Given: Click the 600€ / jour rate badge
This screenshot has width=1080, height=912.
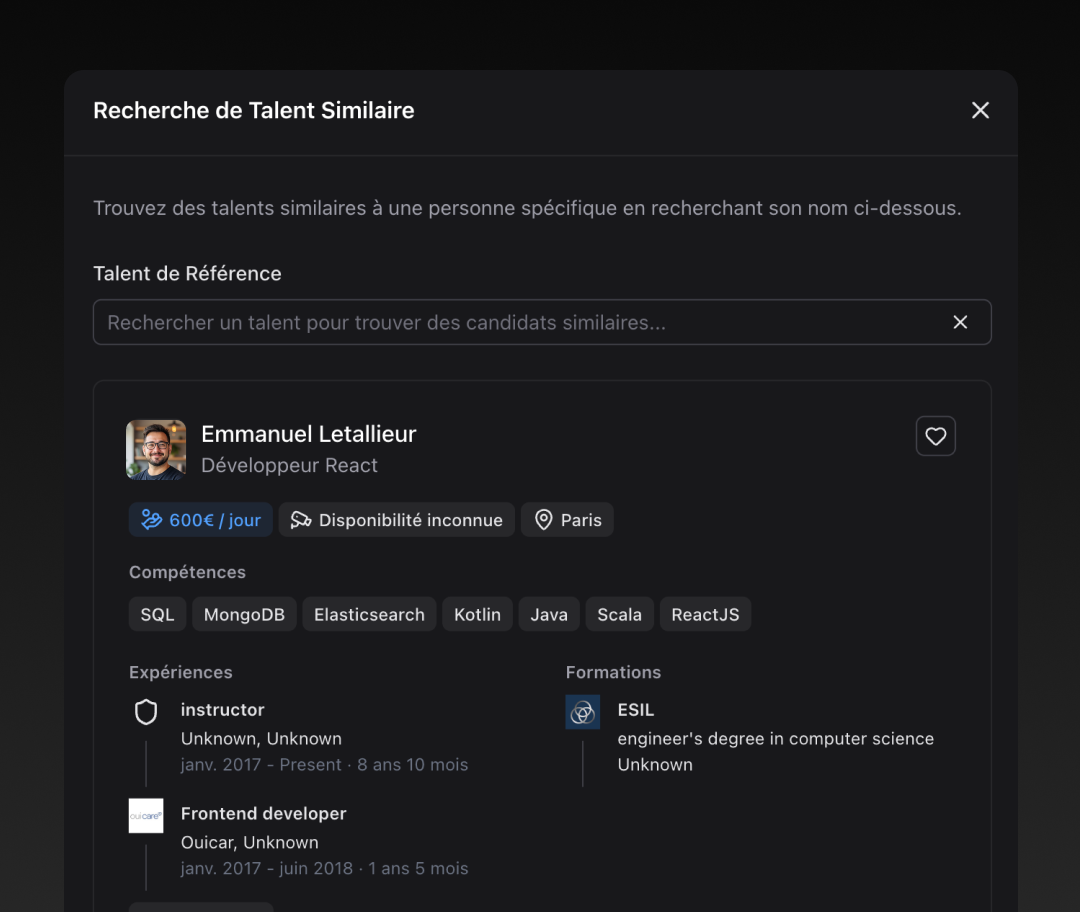Looking at the screenshot, I should click(200, 519).
